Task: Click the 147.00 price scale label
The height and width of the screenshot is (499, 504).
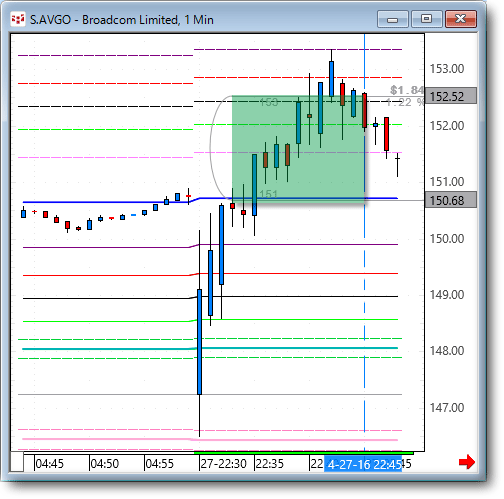Action: [447, 408]
